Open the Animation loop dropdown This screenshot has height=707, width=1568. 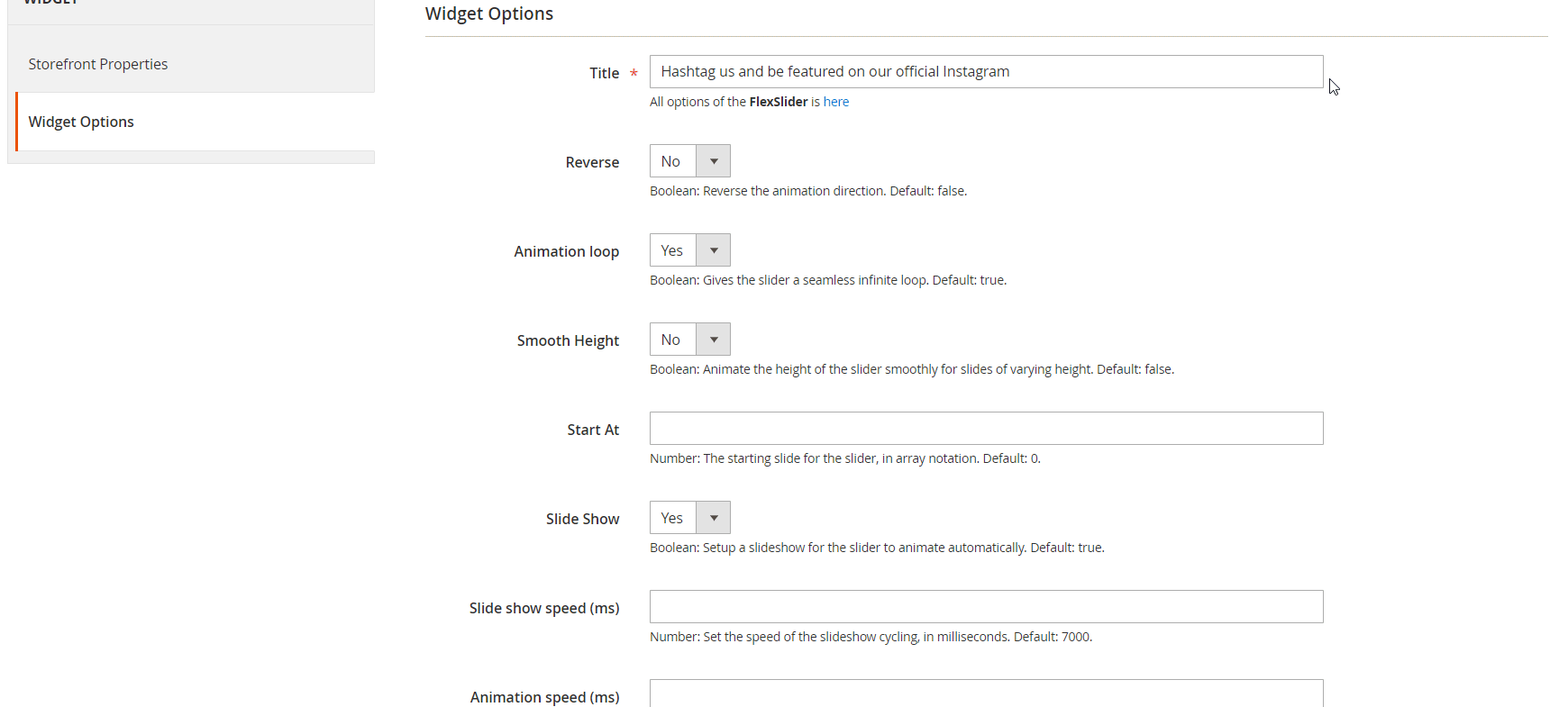tap(689, 250)
